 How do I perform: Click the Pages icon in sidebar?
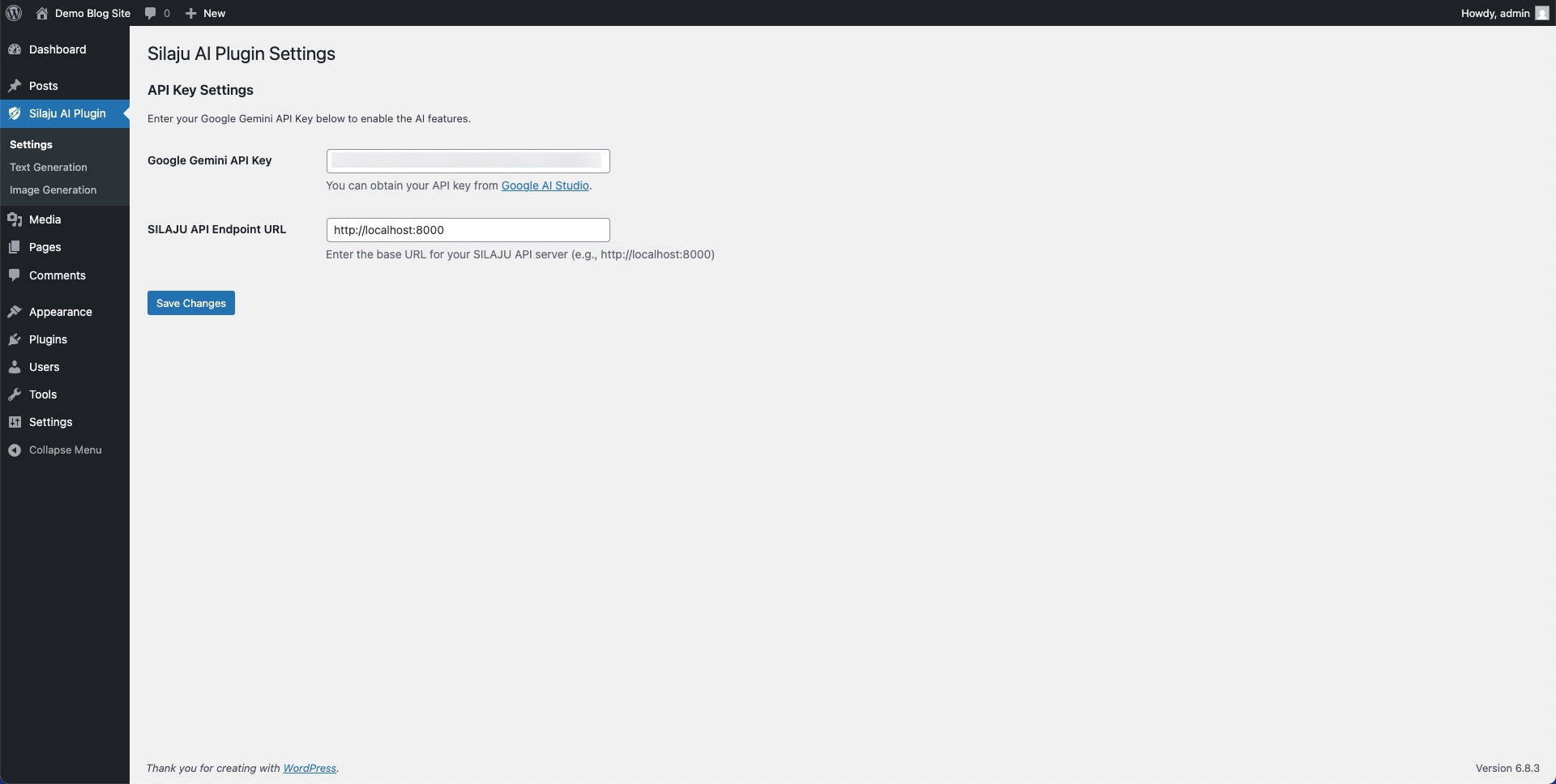15,247
